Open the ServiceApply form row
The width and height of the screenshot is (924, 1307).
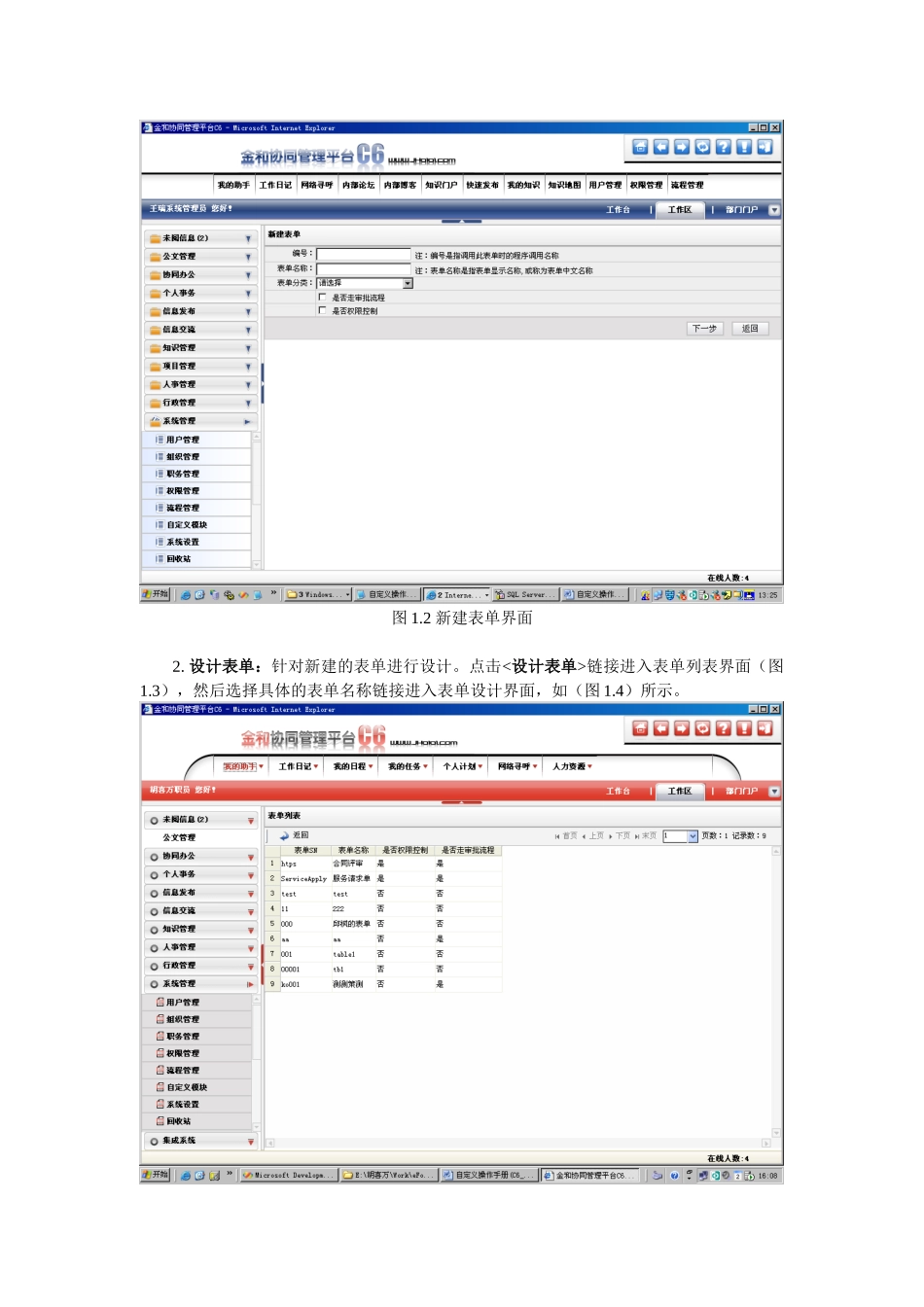384,878
